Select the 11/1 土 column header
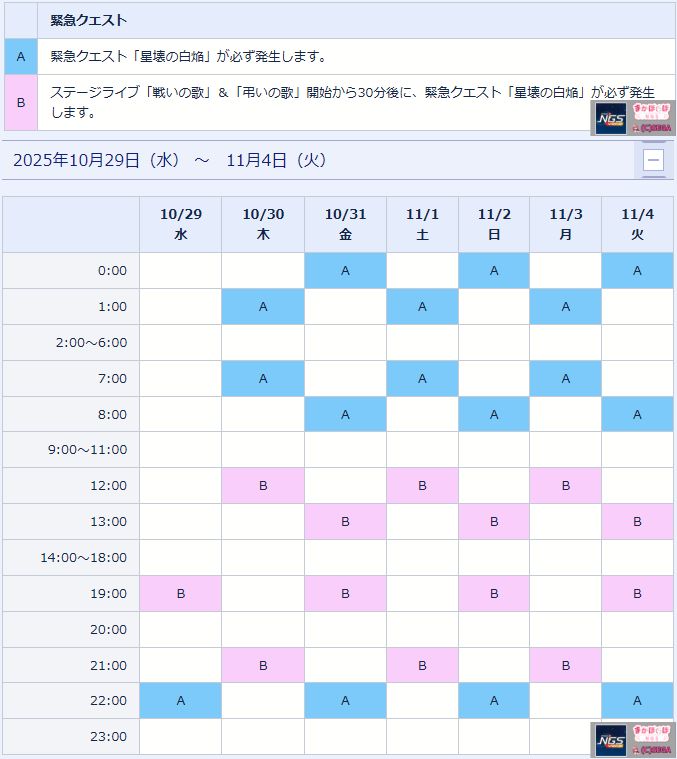Viewport: 677px width, 759px height. 422,224
